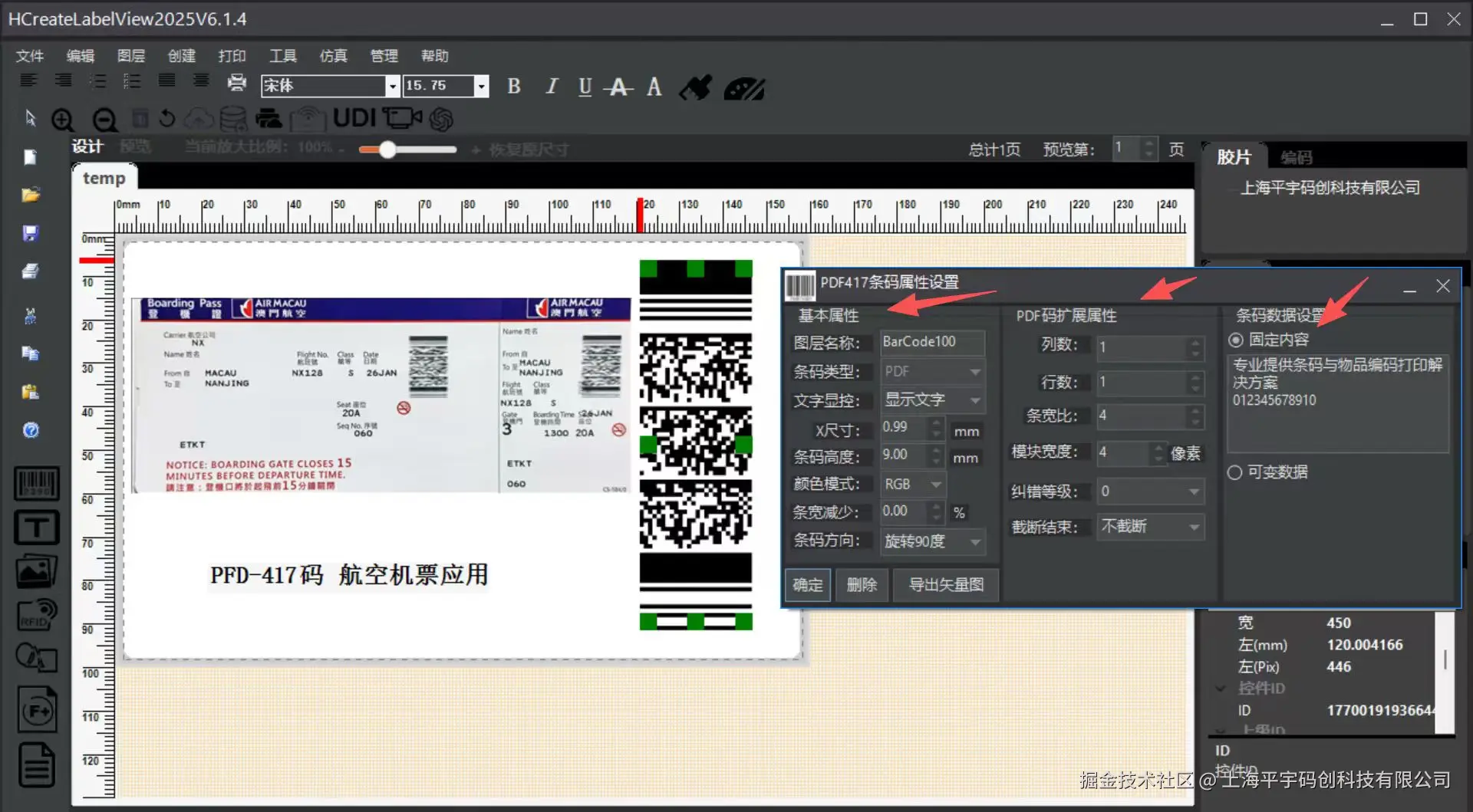Select the 固定内容 radio button

pyautogui.click(x=1236, y=340)
